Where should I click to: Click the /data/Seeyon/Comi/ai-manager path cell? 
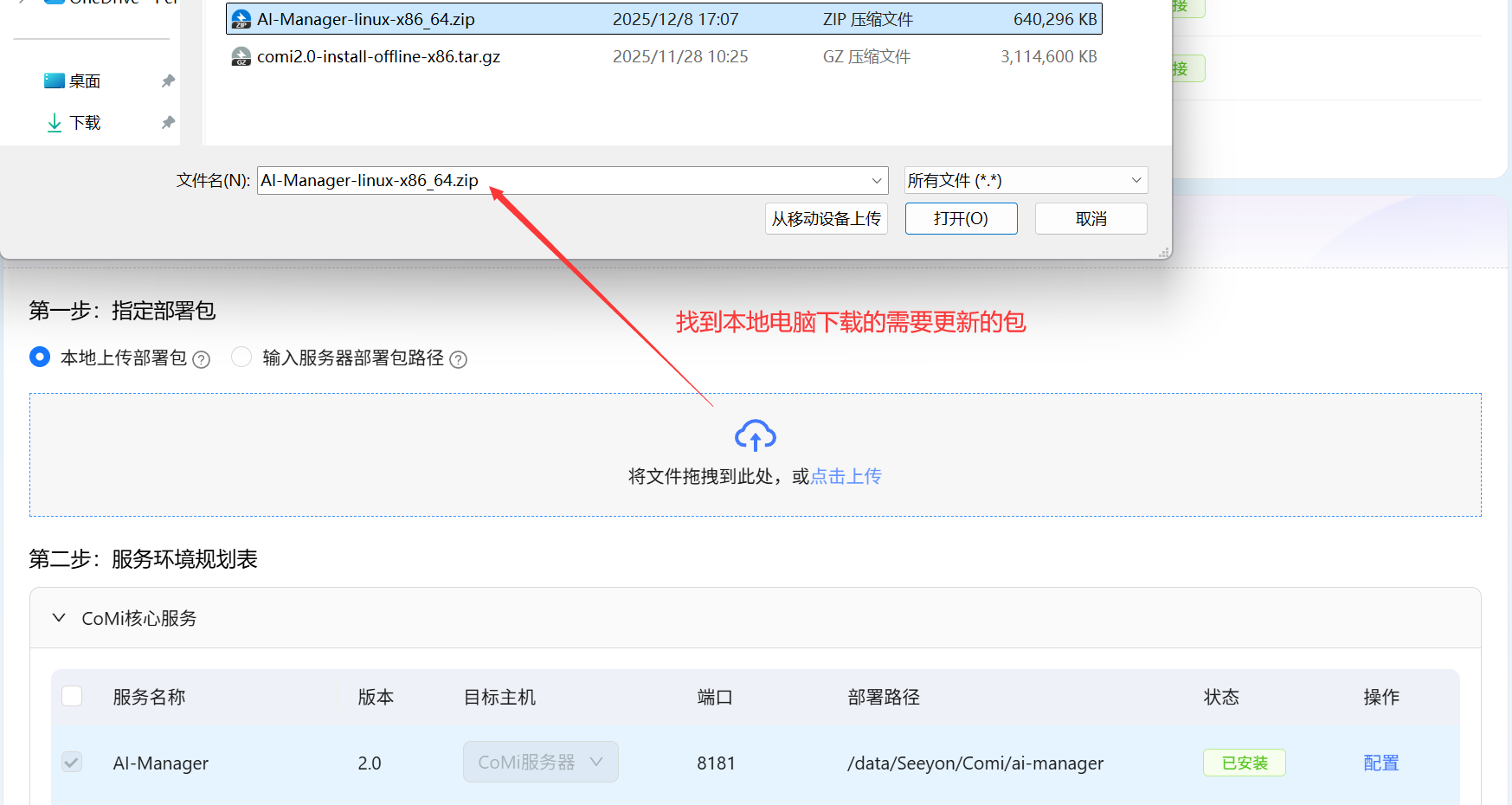pyautogui.click(x=975, y=763)
